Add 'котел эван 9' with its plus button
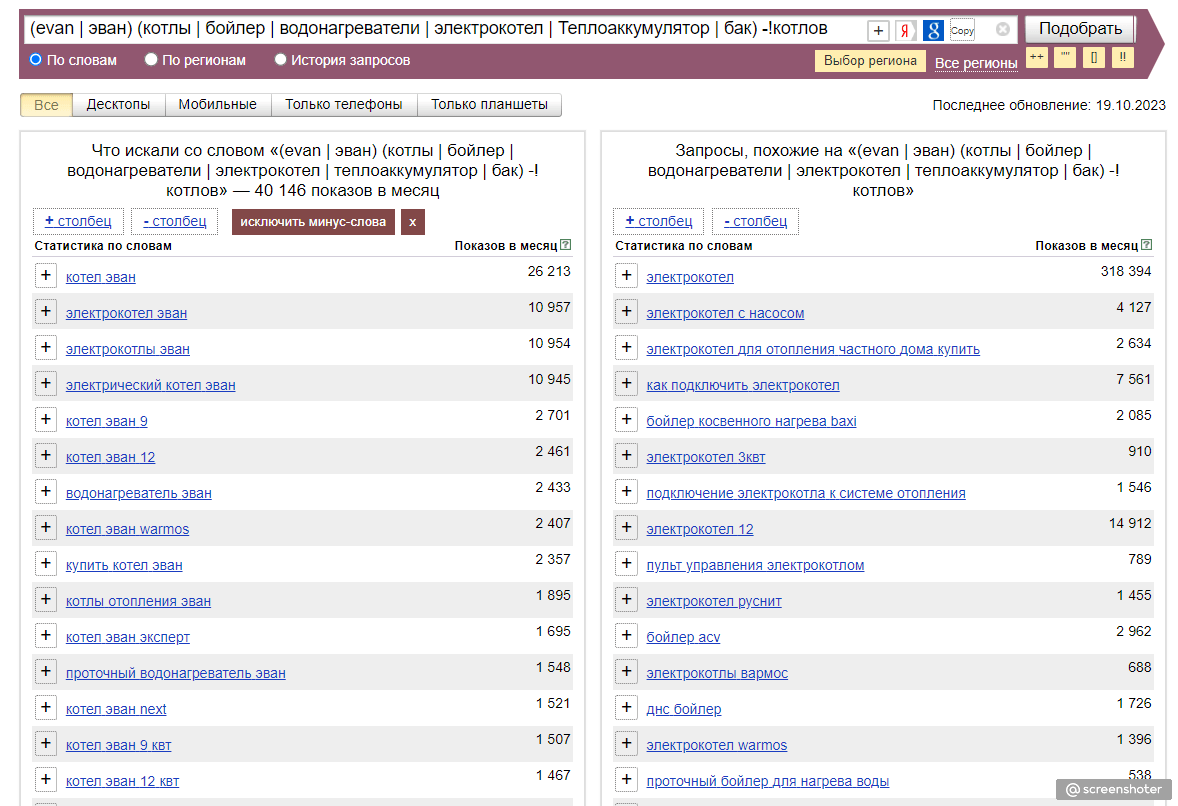1178x806 pixels. (x=46, y=420)
